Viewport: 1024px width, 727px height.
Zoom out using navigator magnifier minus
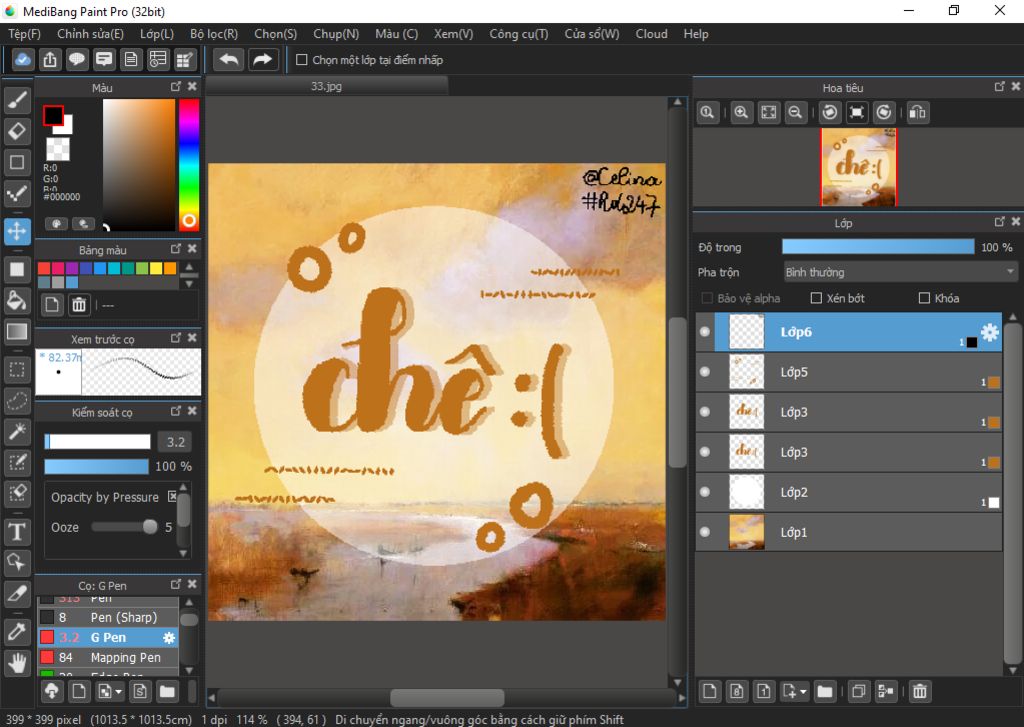tap(795, 112)
